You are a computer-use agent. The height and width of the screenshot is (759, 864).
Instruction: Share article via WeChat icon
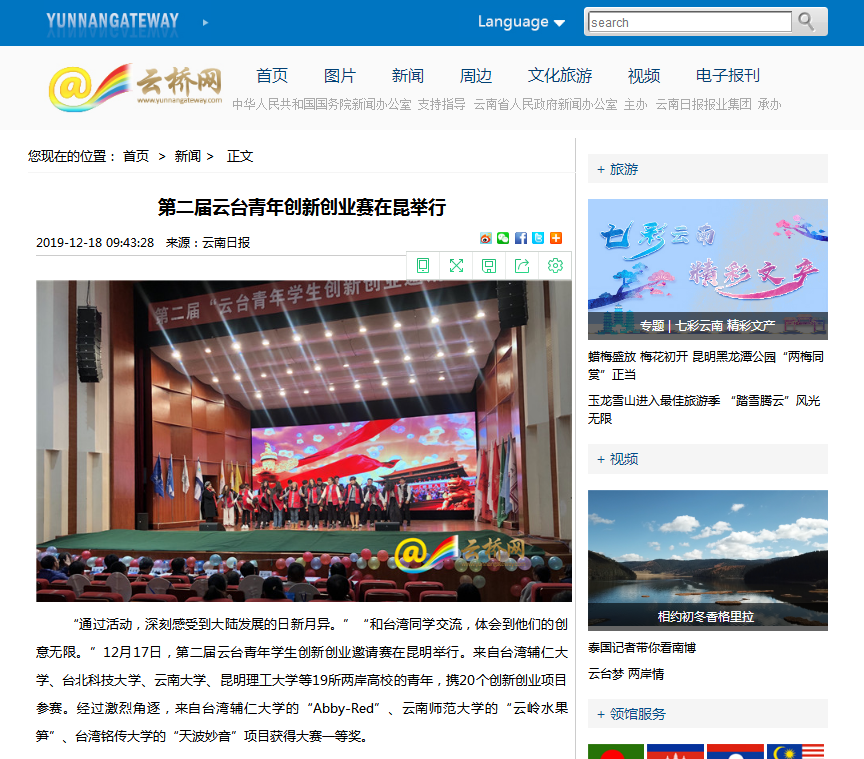(x=503, y=238)
